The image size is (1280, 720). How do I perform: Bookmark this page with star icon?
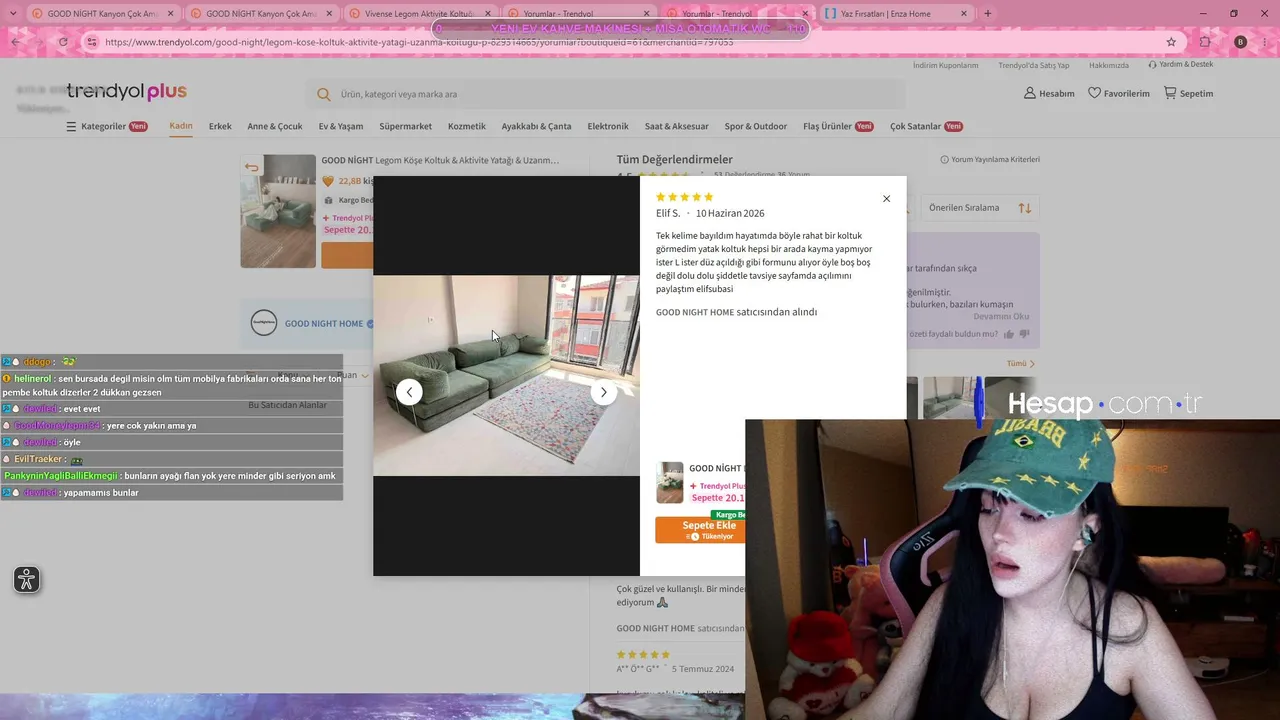coord(1171,42)
